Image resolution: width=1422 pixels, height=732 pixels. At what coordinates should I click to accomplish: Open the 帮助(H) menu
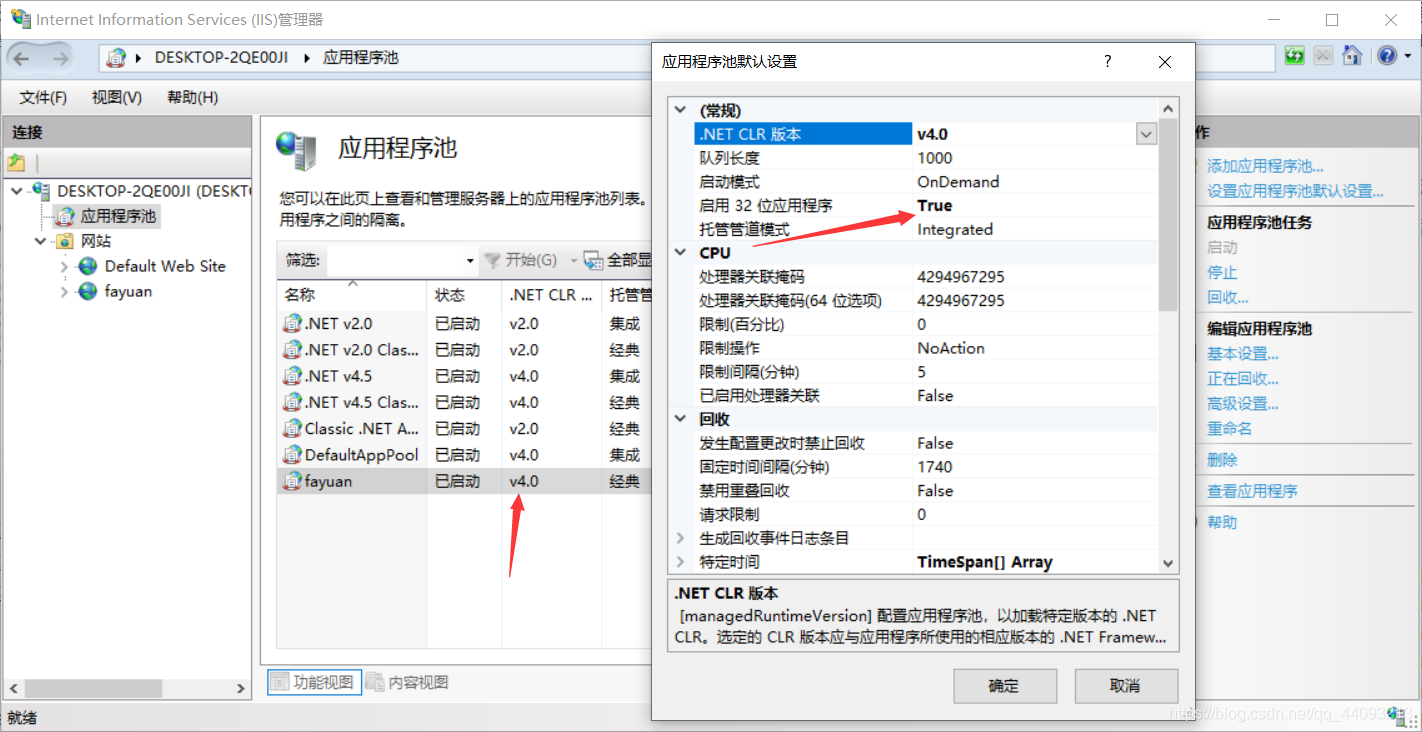(x=193, y=97)
